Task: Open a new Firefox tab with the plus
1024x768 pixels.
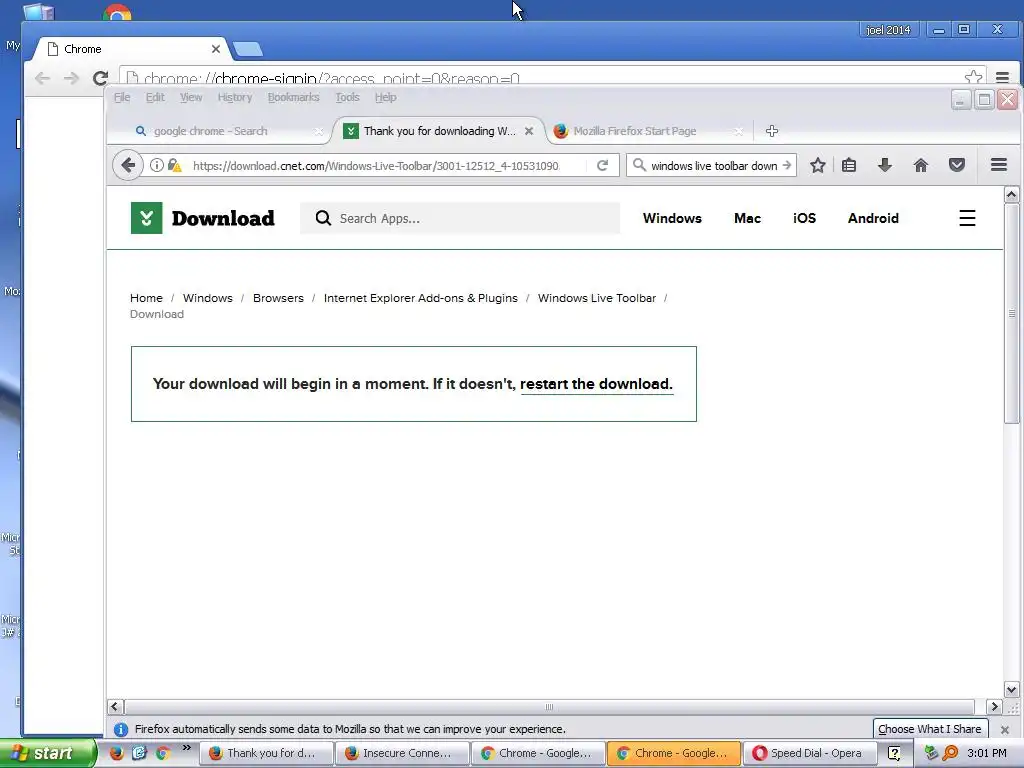Action: (772, 131)
